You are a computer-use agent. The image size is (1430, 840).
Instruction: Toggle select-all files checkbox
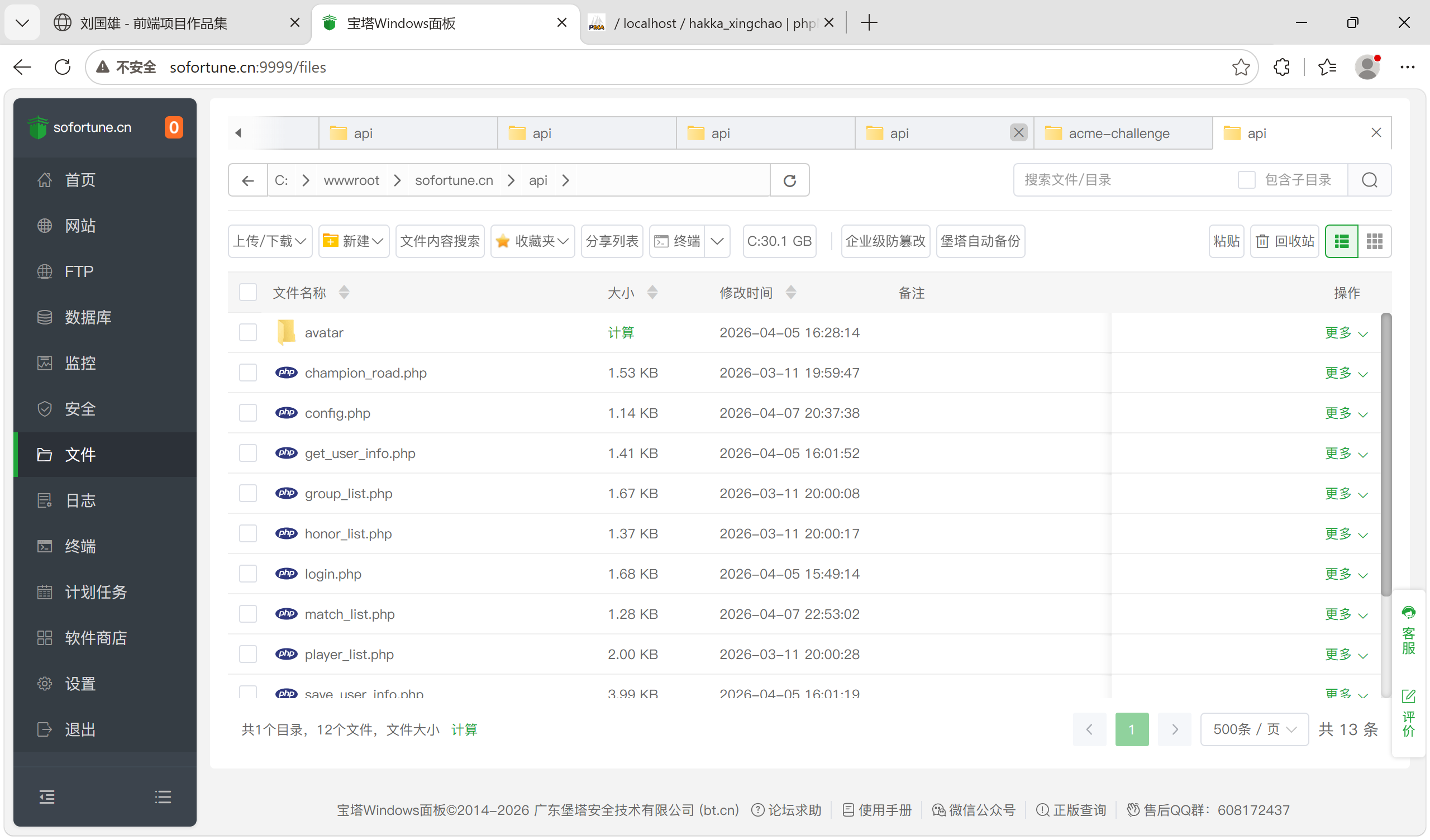(248, 292)
